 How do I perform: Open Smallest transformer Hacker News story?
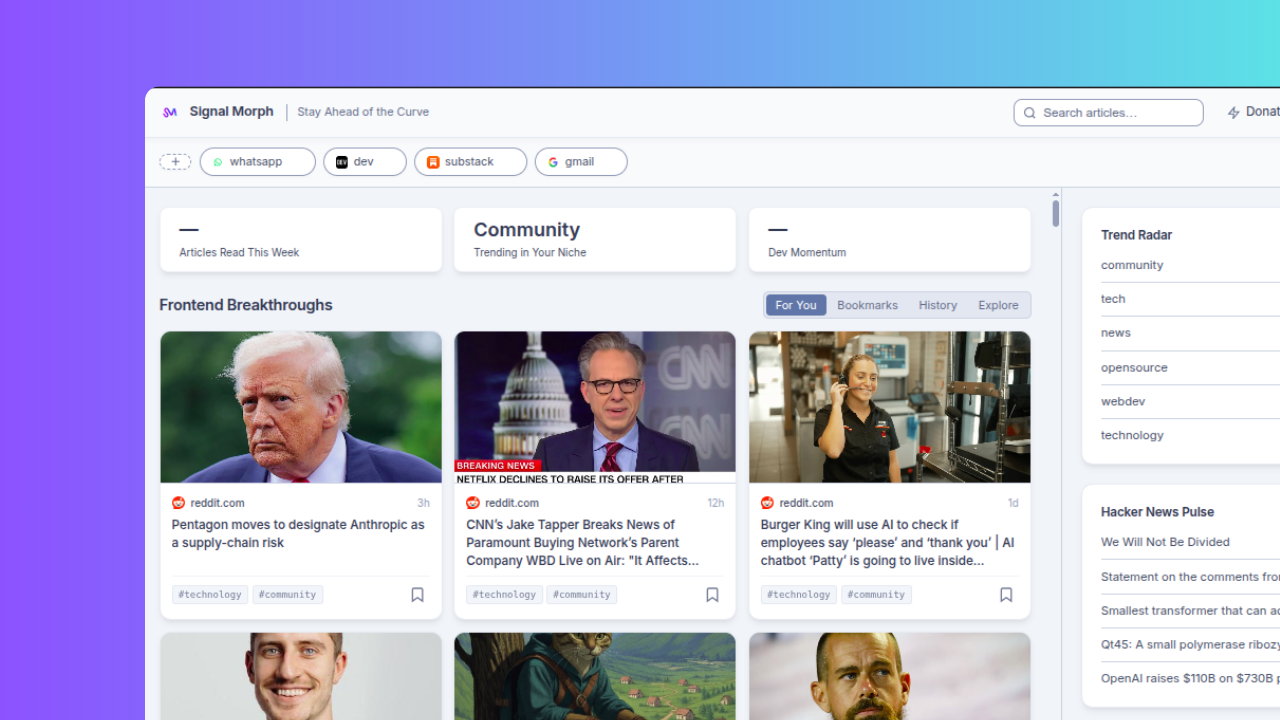(x=1190, y=611)
